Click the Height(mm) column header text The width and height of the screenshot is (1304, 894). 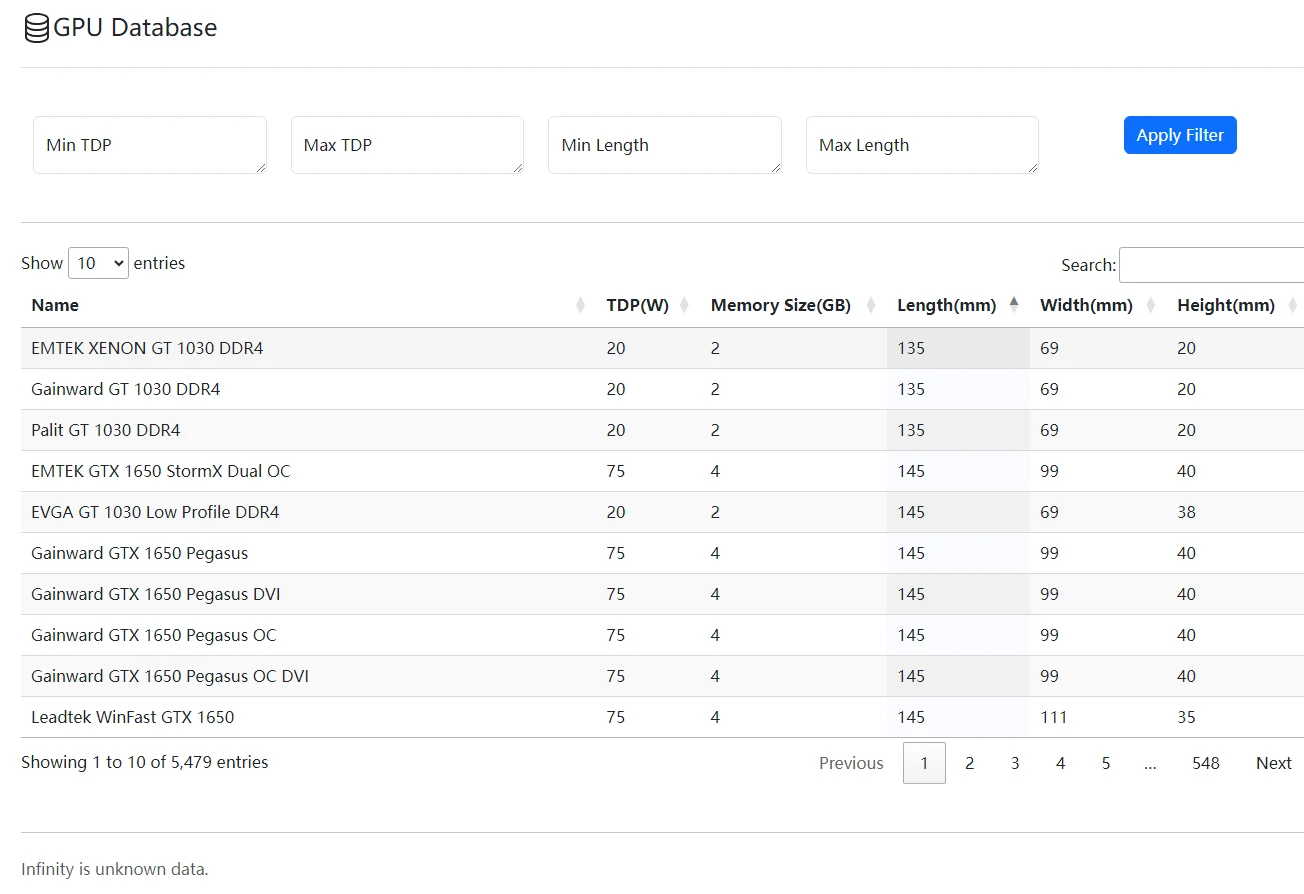coord(1226,305)
